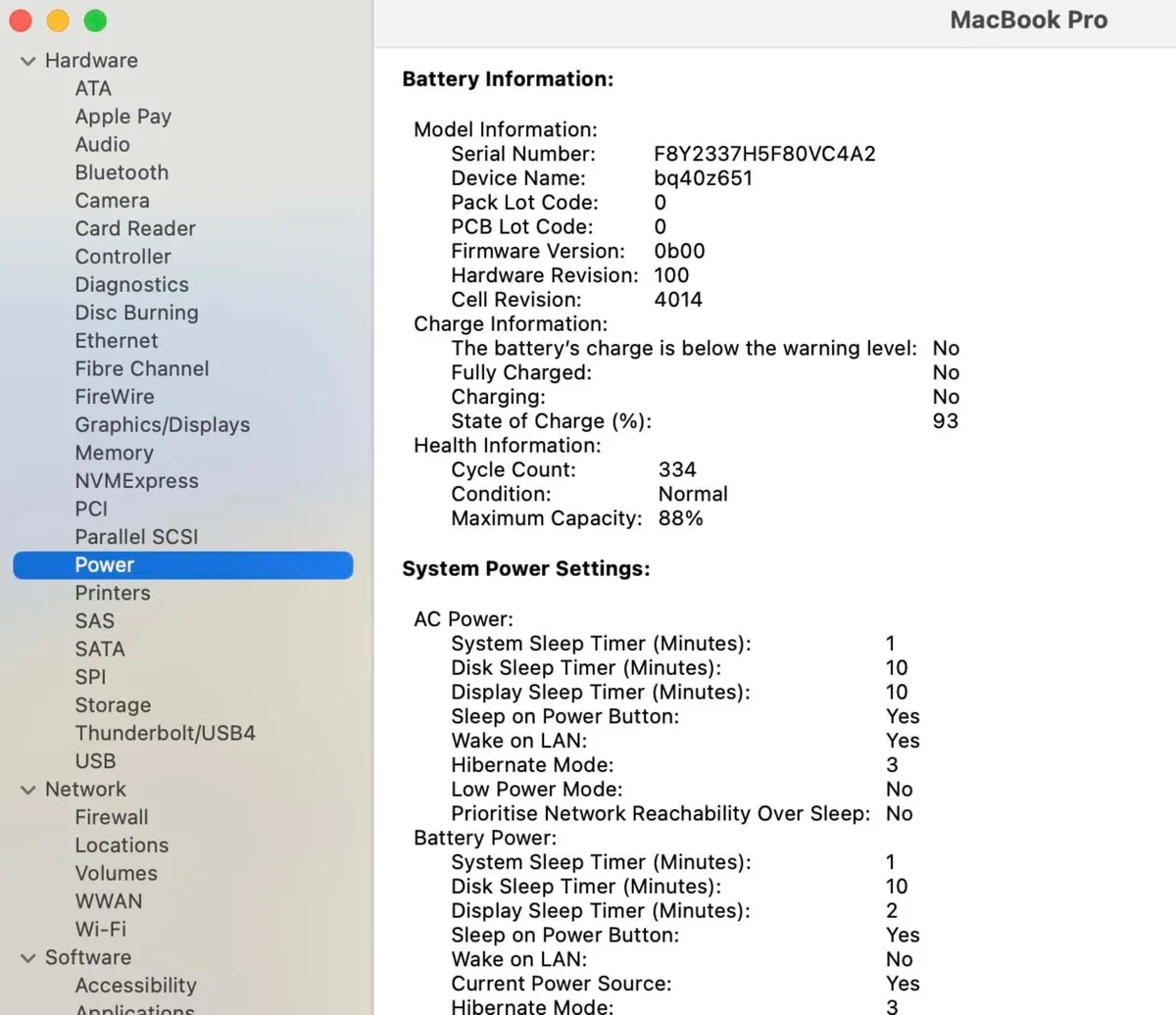Open Storage in the sidebar
1176x1015 pixels.
click(x=113, y=705)
